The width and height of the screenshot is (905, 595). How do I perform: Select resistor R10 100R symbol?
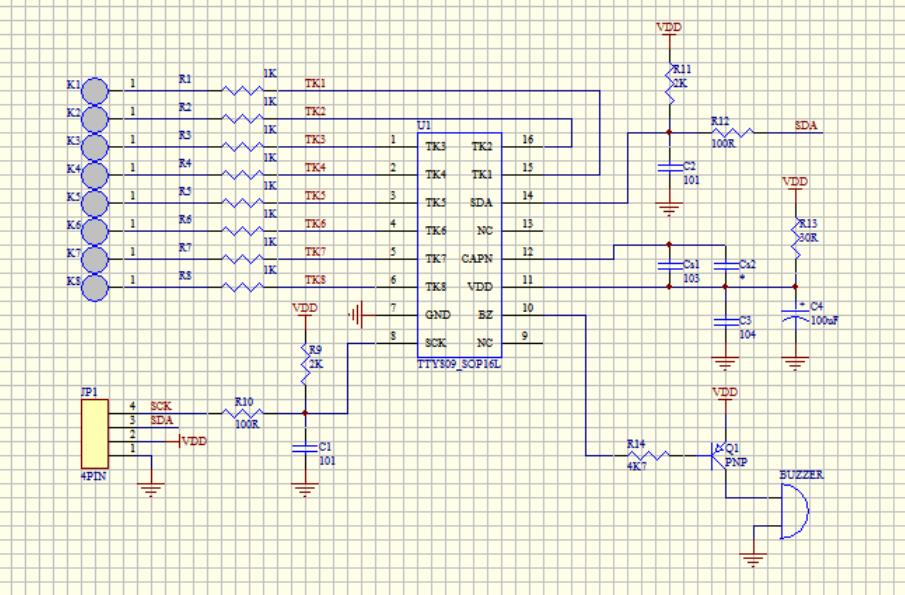243,413
